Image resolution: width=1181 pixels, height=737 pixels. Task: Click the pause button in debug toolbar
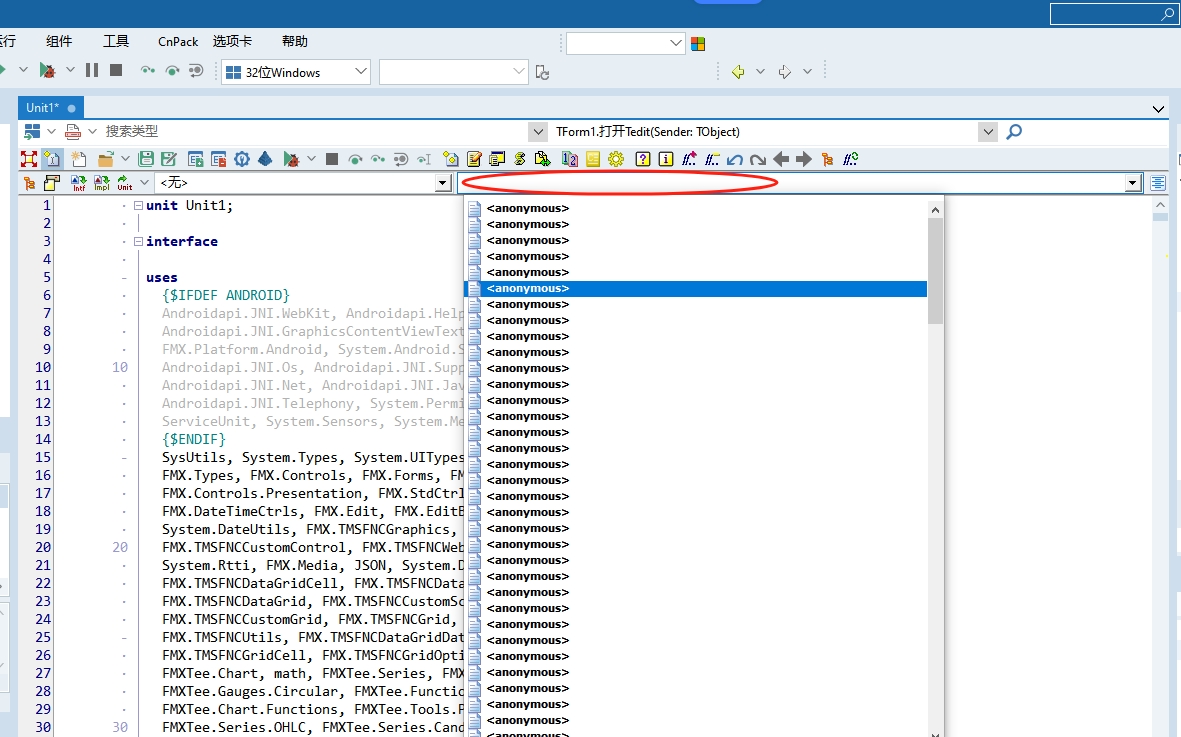pos(92,70)
